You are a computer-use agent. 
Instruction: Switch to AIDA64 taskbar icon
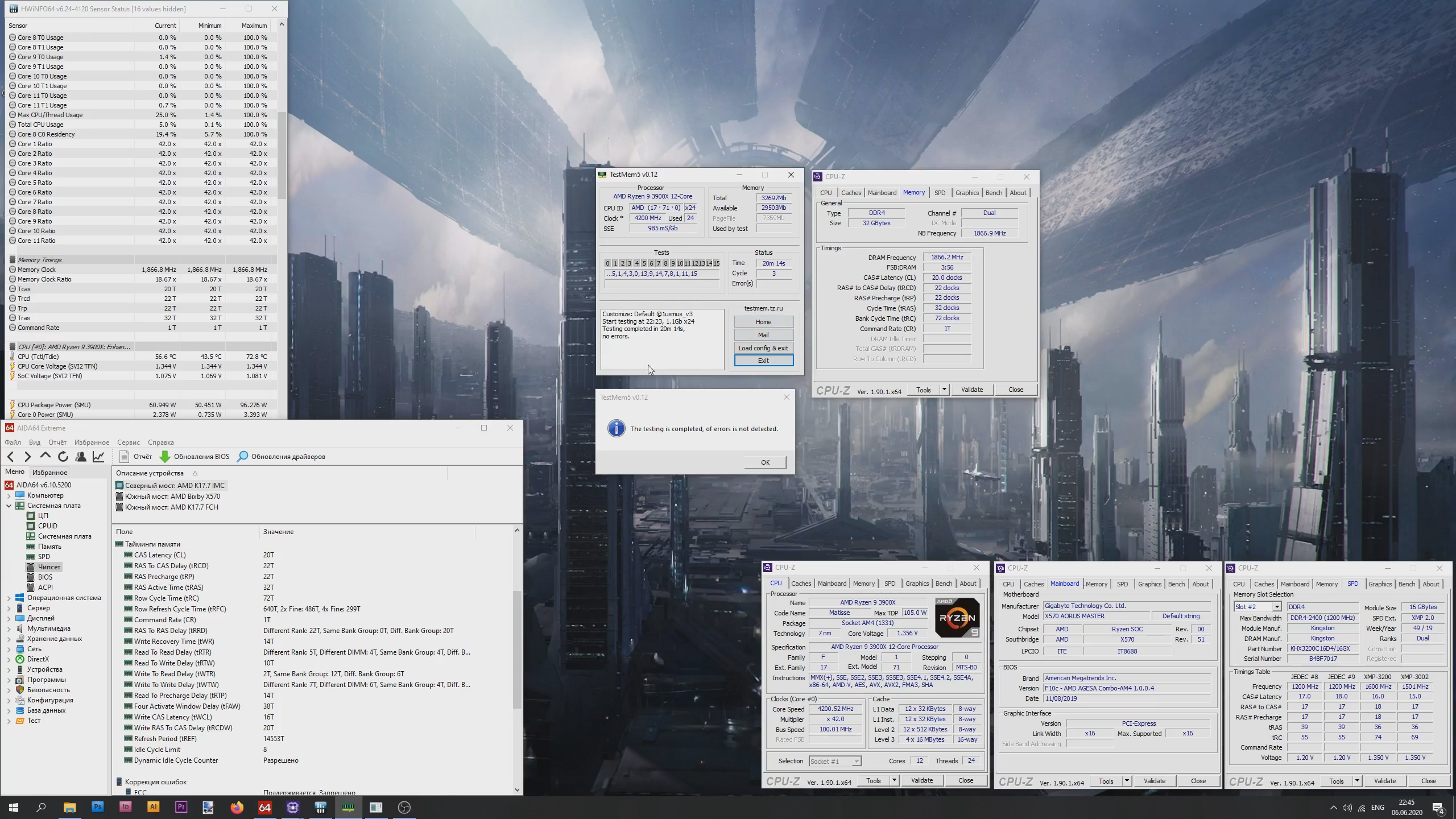264,807
